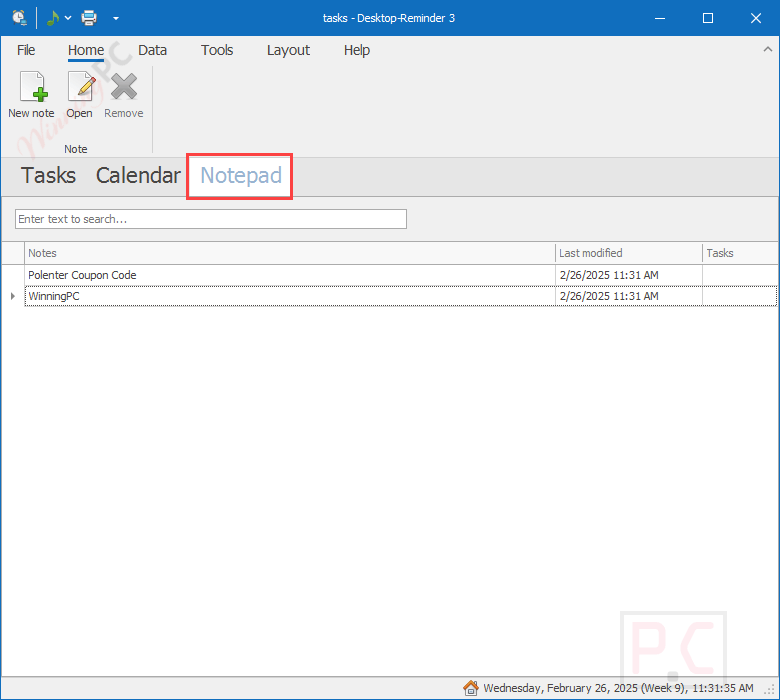780x700 pixels.
Task: Open the selected note with the pencil icon
Action: 81,87
